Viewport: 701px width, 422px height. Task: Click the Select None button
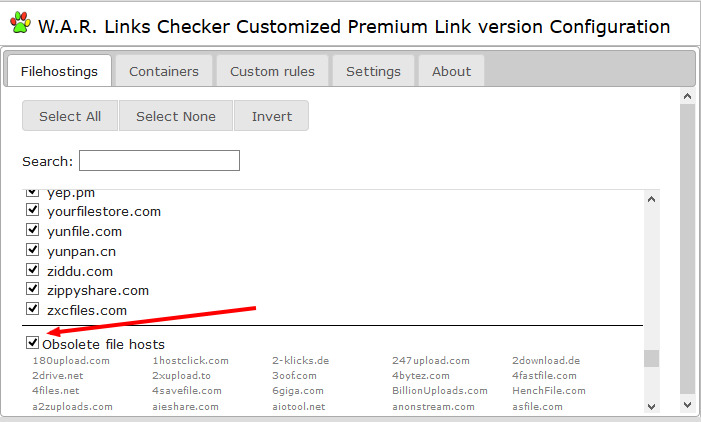point(176,116)
